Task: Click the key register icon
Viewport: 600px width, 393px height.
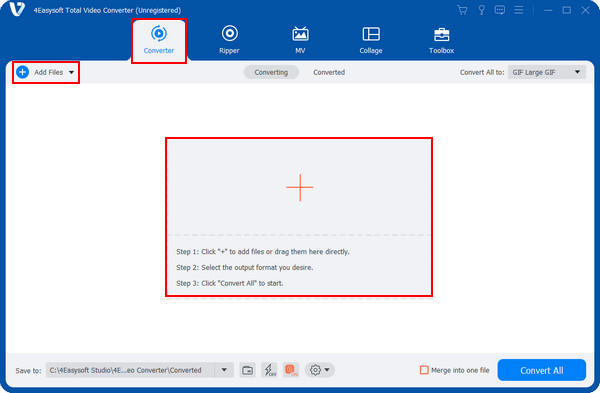Action: tap(481, 10)
